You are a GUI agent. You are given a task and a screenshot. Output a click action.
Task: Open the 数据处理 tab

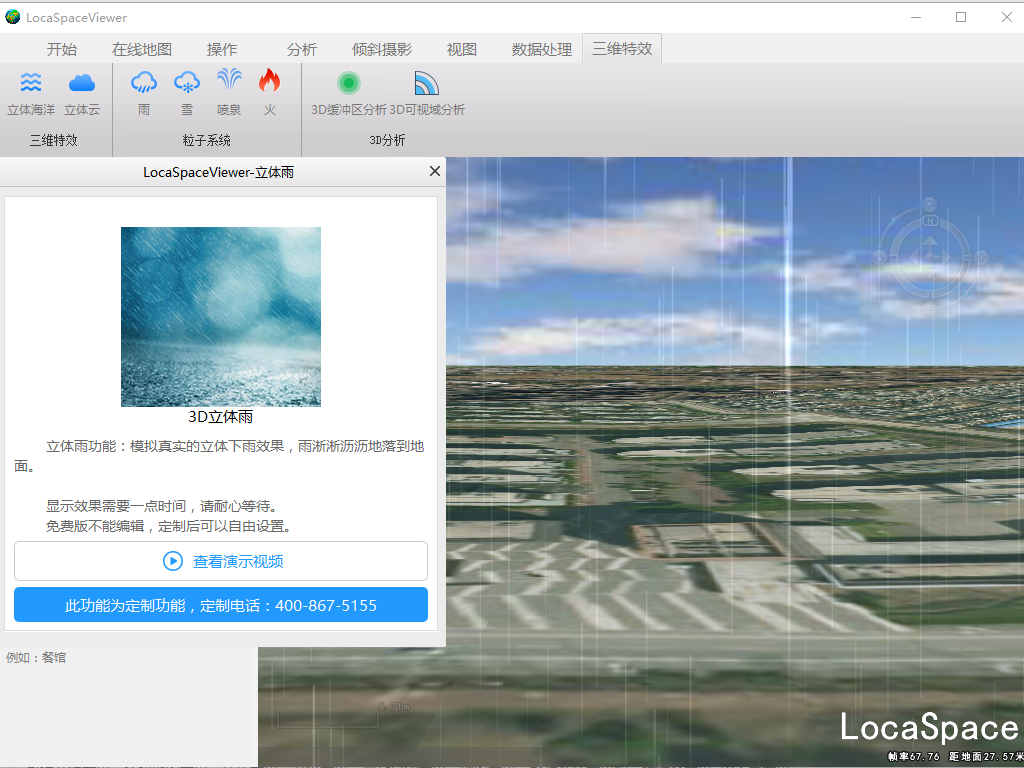tap(542, 49)
